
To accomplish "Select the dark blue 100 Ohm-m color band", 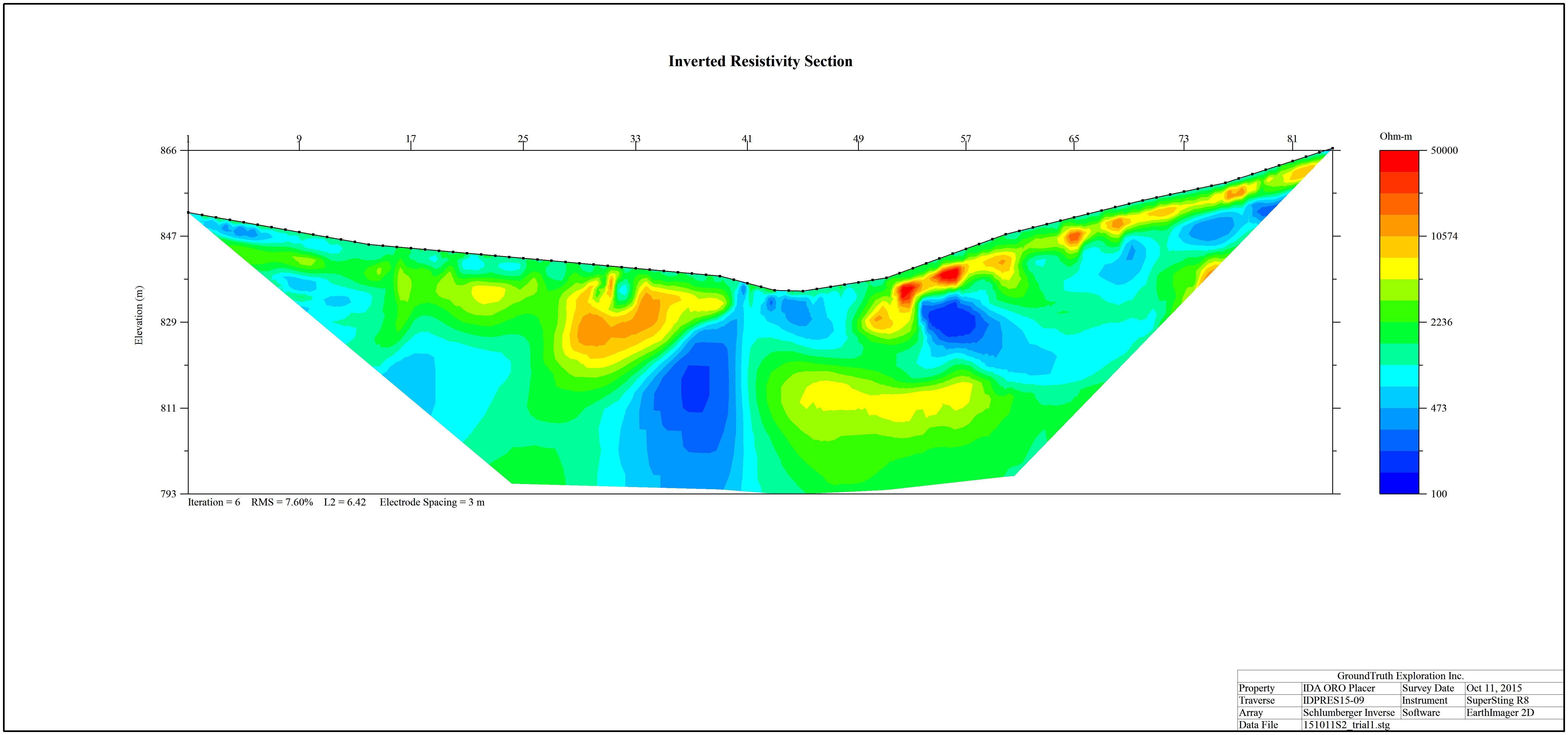I will coord(1399,483).
